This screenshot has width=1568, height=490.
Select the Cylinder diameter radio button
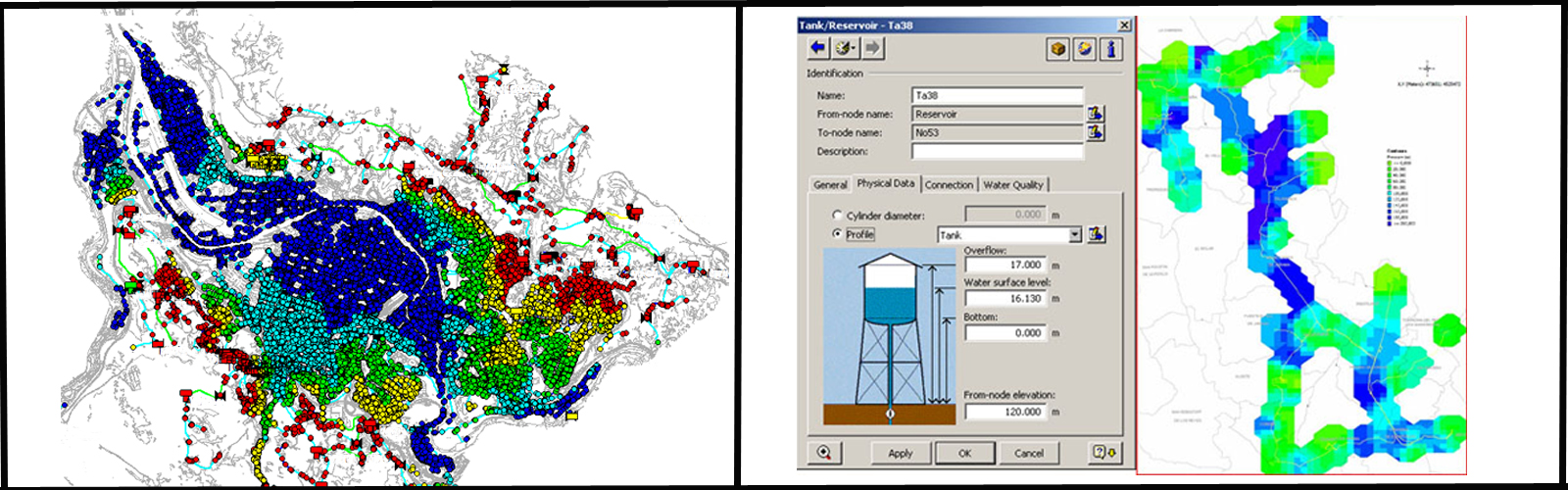point(837,215)
